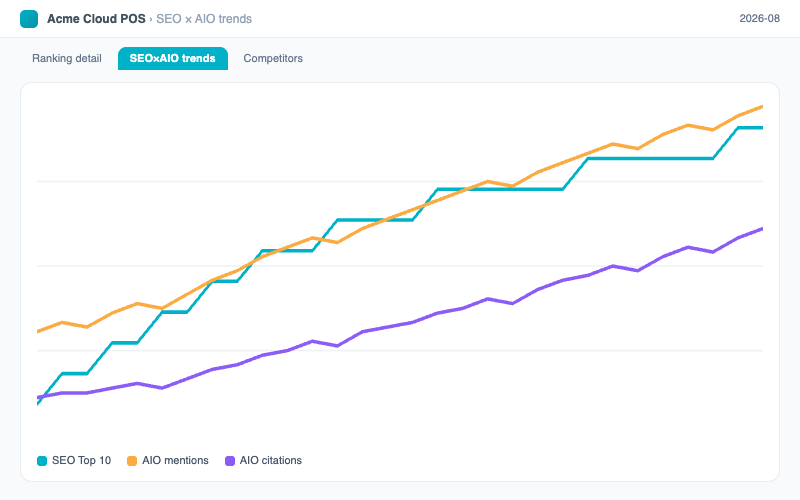800x500 pixels.
Task: Click the teal Acme app logo icon
Action: (29, 19)
